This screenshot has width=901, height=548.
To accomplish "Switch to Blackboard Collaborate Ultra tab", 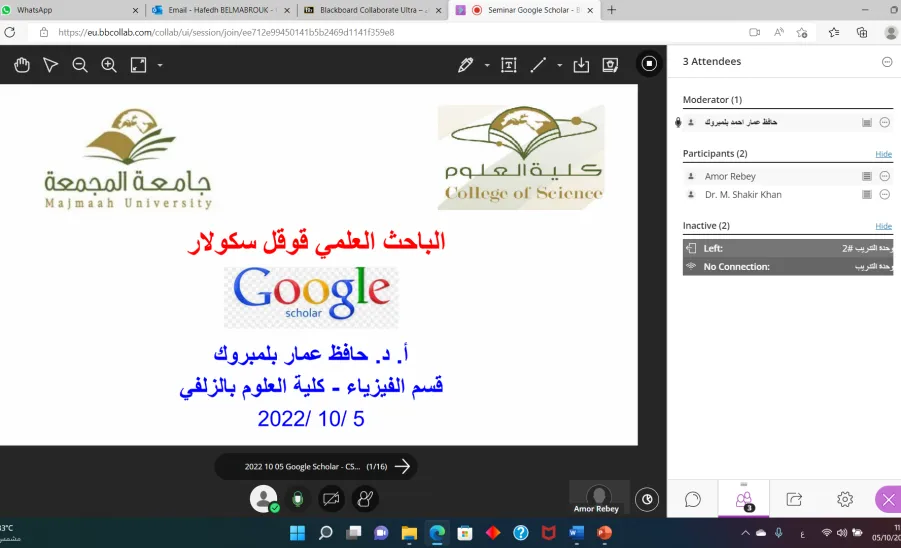I will click(374, 10).
